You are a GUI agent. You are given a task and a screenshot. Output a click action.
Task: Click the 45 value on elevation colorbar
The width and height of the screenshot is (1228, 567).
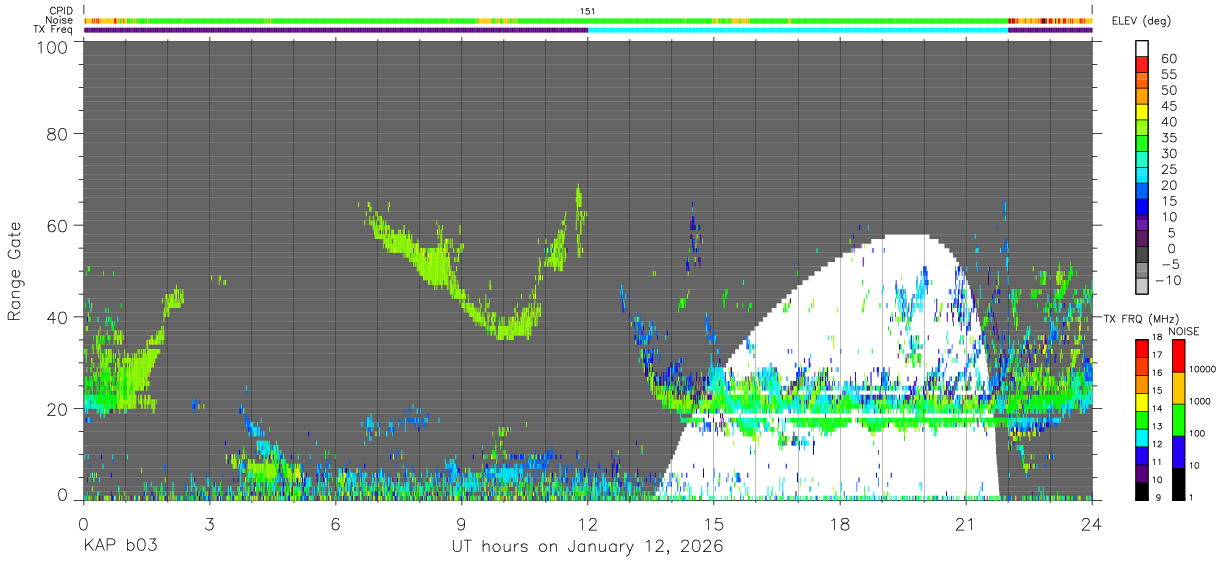pos(1168,107)
